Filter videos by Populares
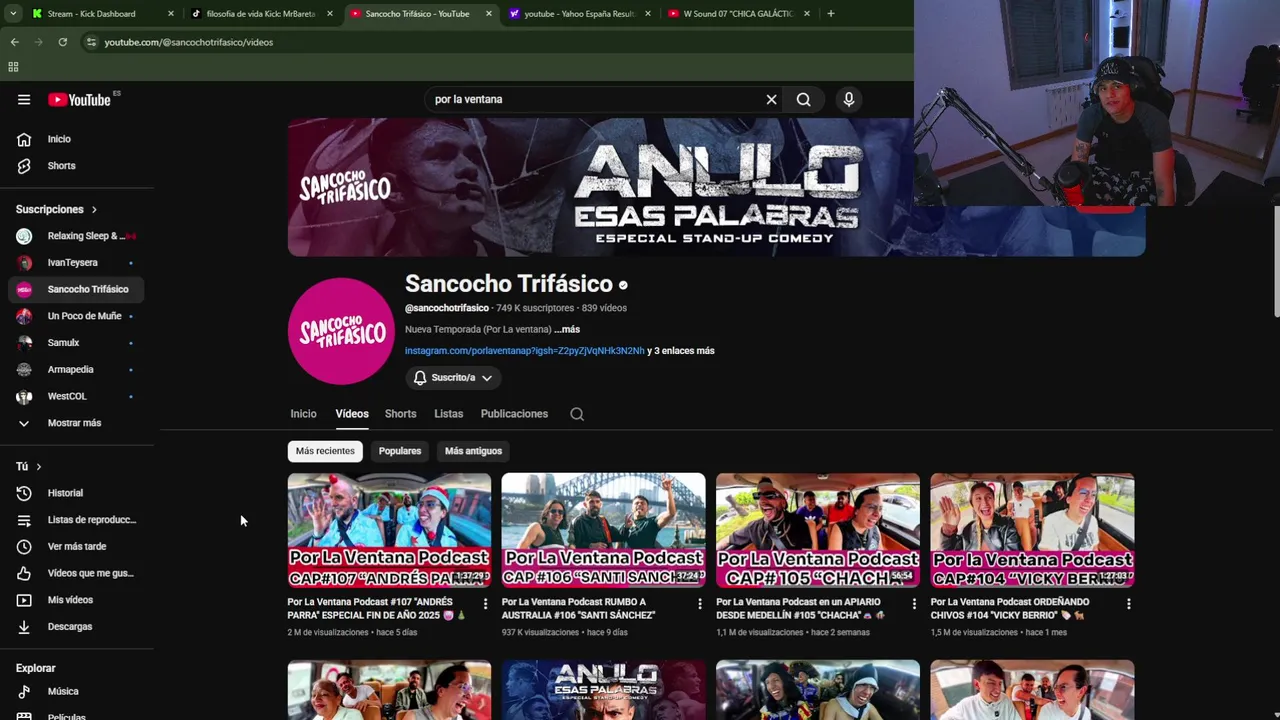The height and width of the screenshot is (720, 1280). click(x=400, y=451)
